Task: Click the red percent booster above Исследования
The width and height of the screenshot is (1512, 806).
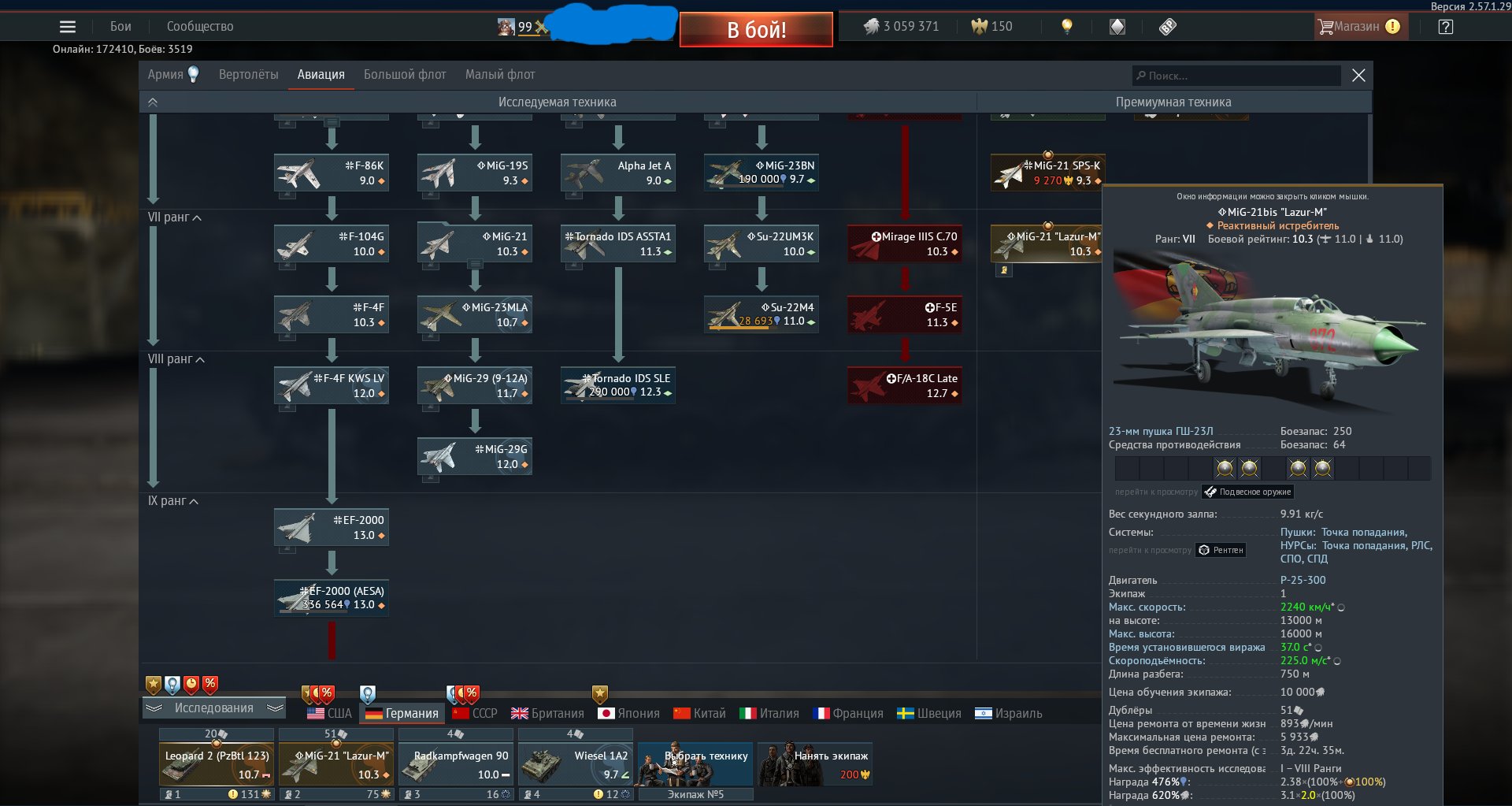Action: 210,685
